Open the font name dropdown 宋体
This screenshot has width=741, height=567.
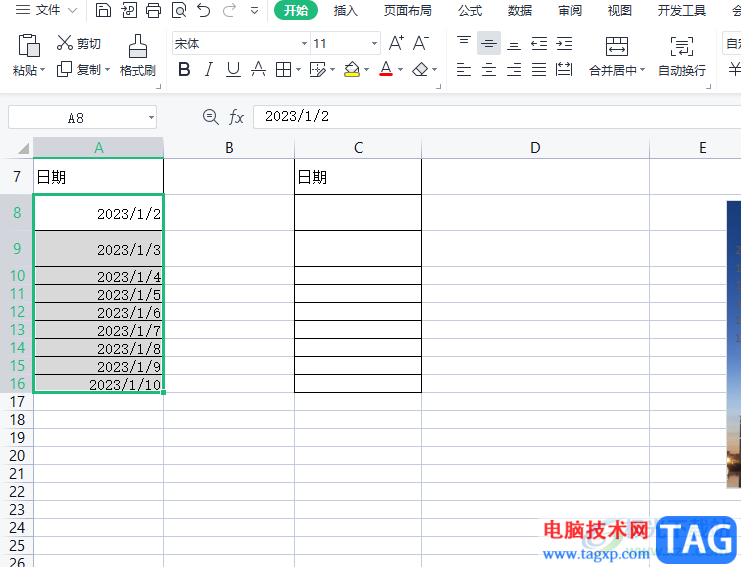pos(304,43)
